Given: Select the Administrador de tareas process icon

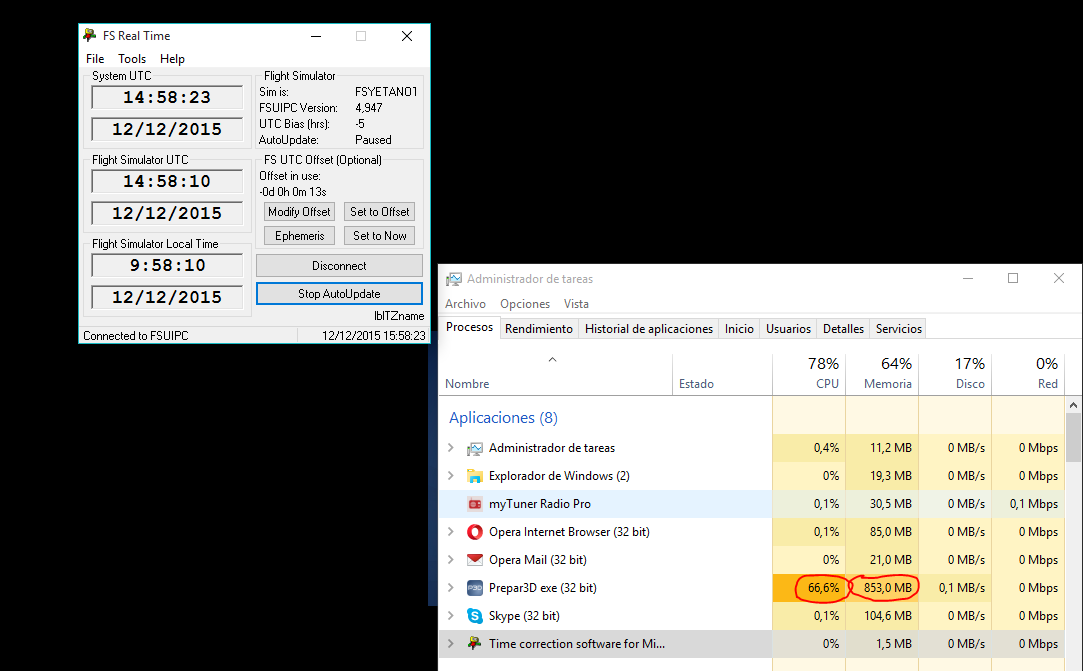Looking at the screenshot, I should tap(475, 448).
